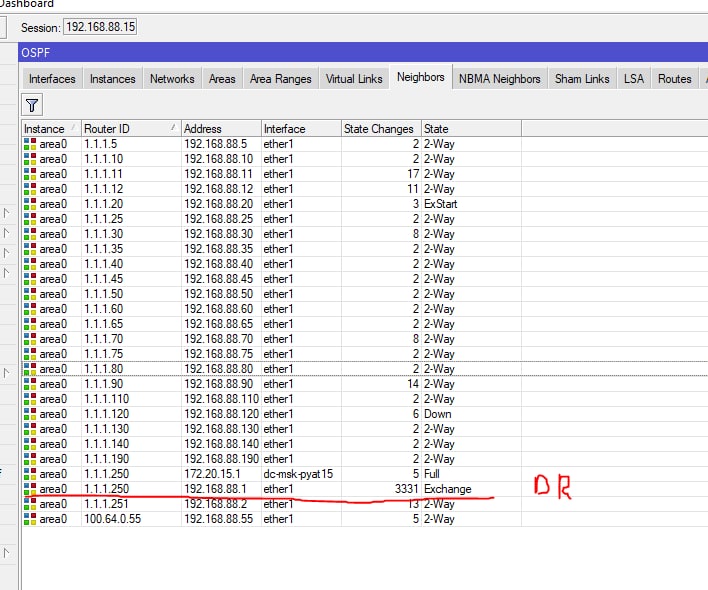The width and height of the screenshot is (708, 590).
Task: Click address 192.168.88.1
Action: tap(215, 489)
